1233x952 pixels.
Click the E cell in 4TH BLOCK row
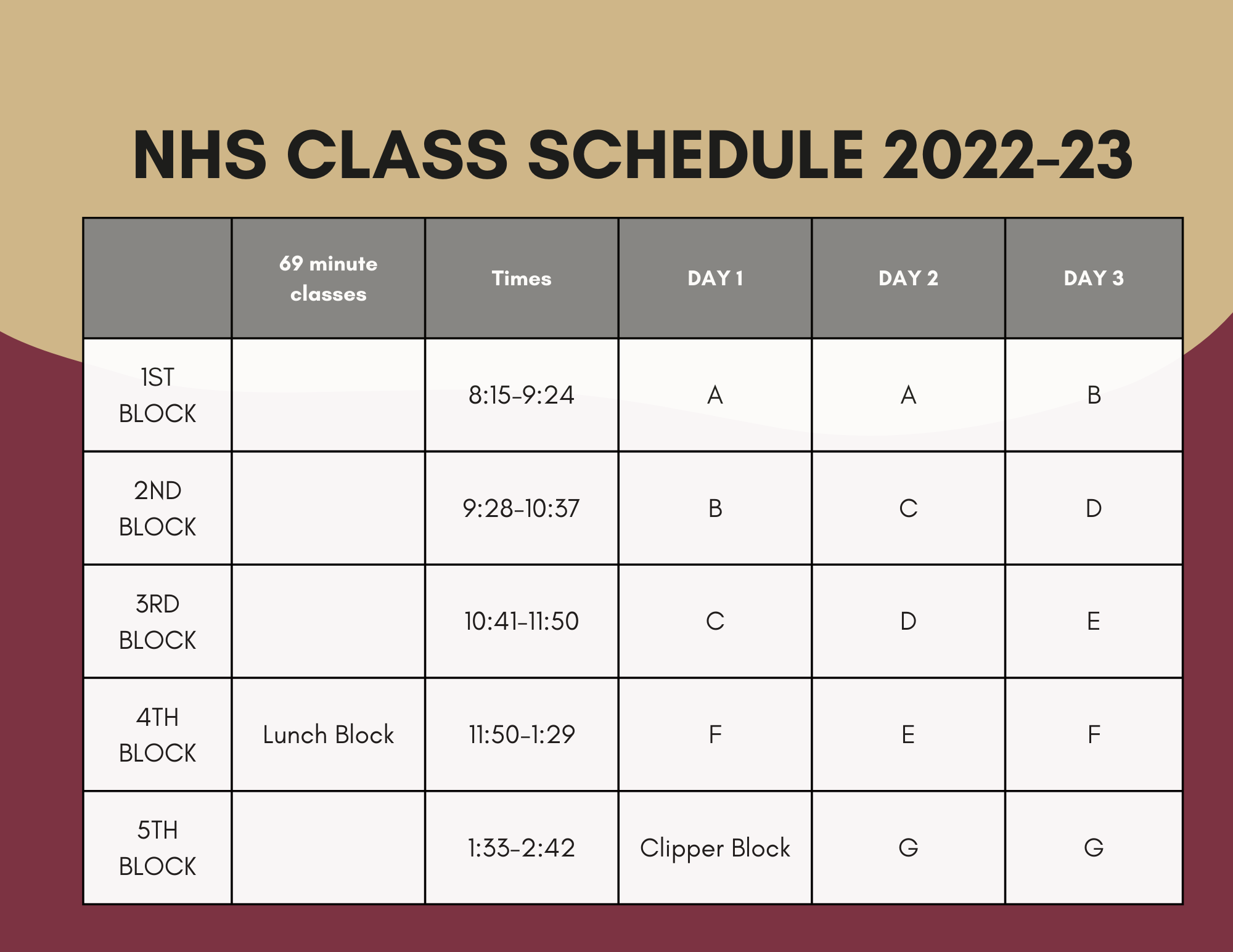click(x=908, y=734)
